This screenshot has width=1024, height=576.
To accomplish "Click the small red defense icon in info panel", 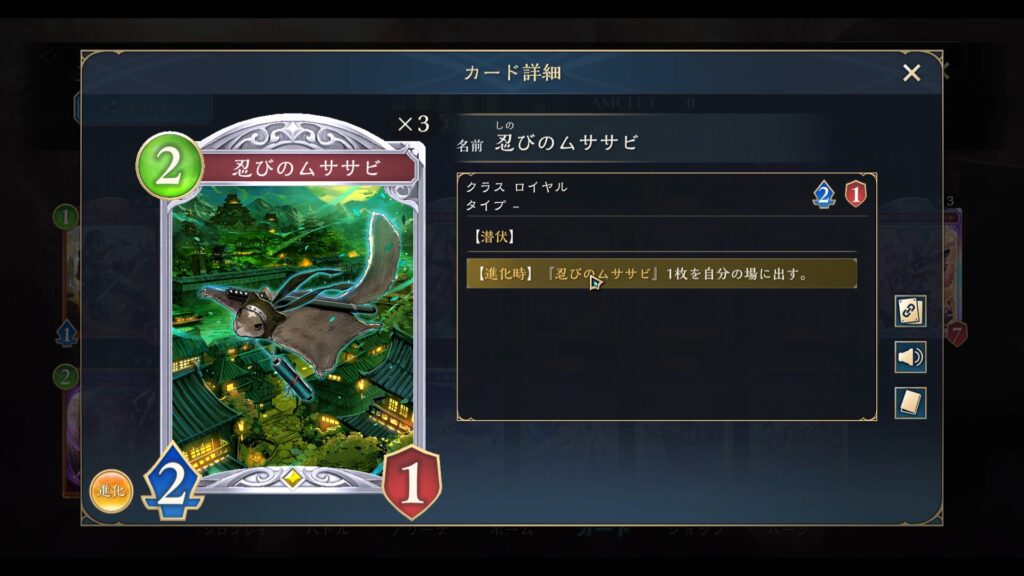I will point(856,195).
